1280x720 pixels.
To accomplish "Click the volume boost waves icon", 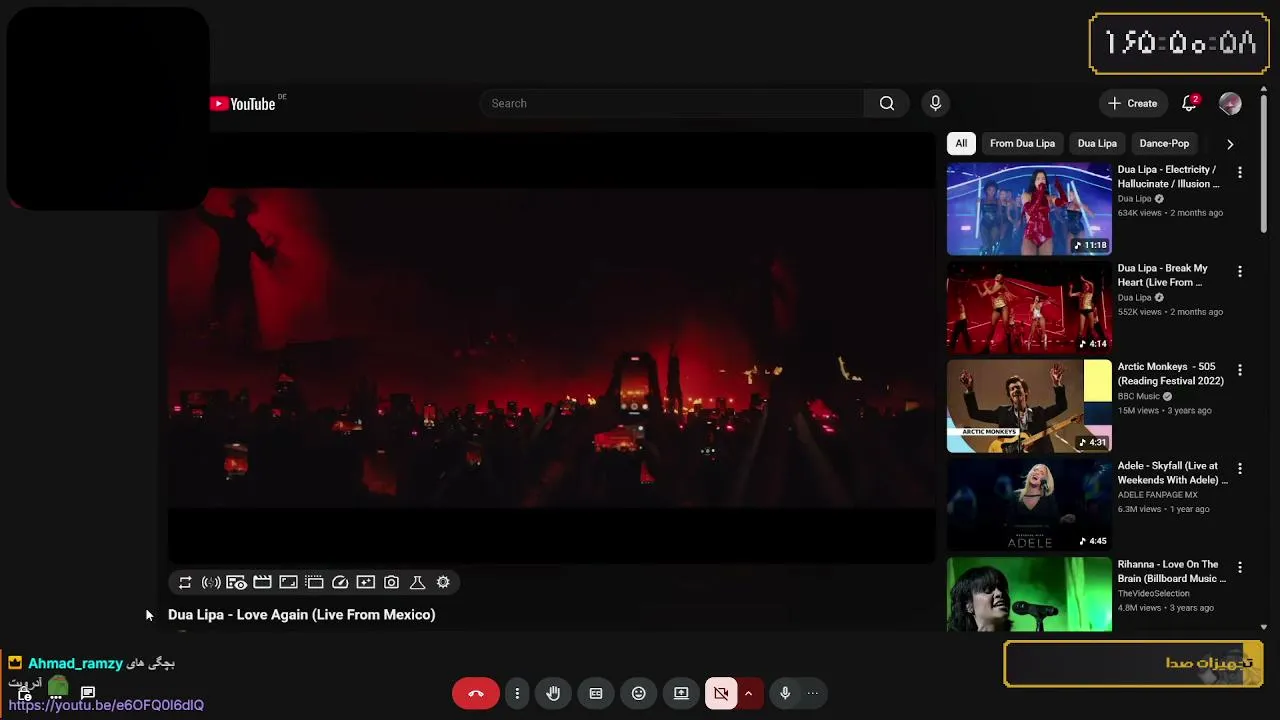I will pos(211,582).
